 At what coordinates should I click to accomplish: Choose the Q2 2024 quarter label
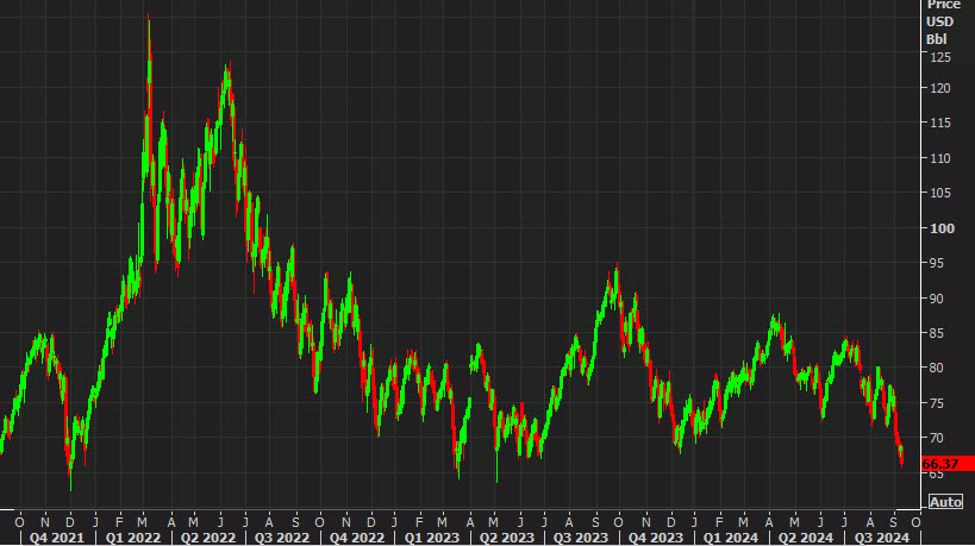pos(806,537)
